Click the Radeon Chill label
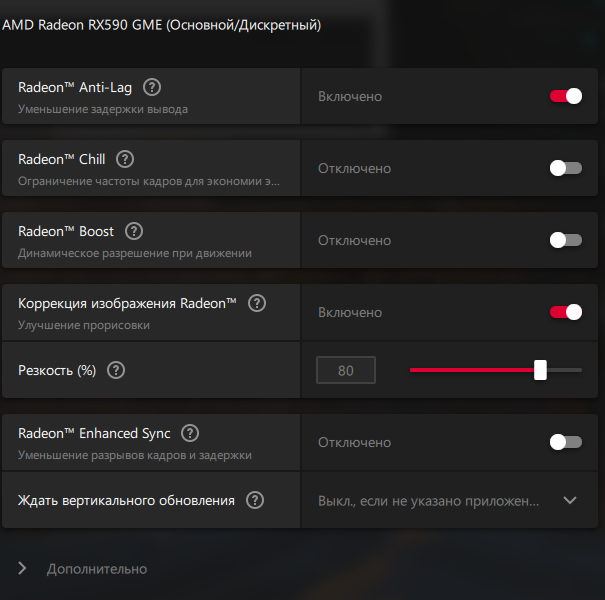The height and width of the screenshot is (600, 605). coord(62,159)
